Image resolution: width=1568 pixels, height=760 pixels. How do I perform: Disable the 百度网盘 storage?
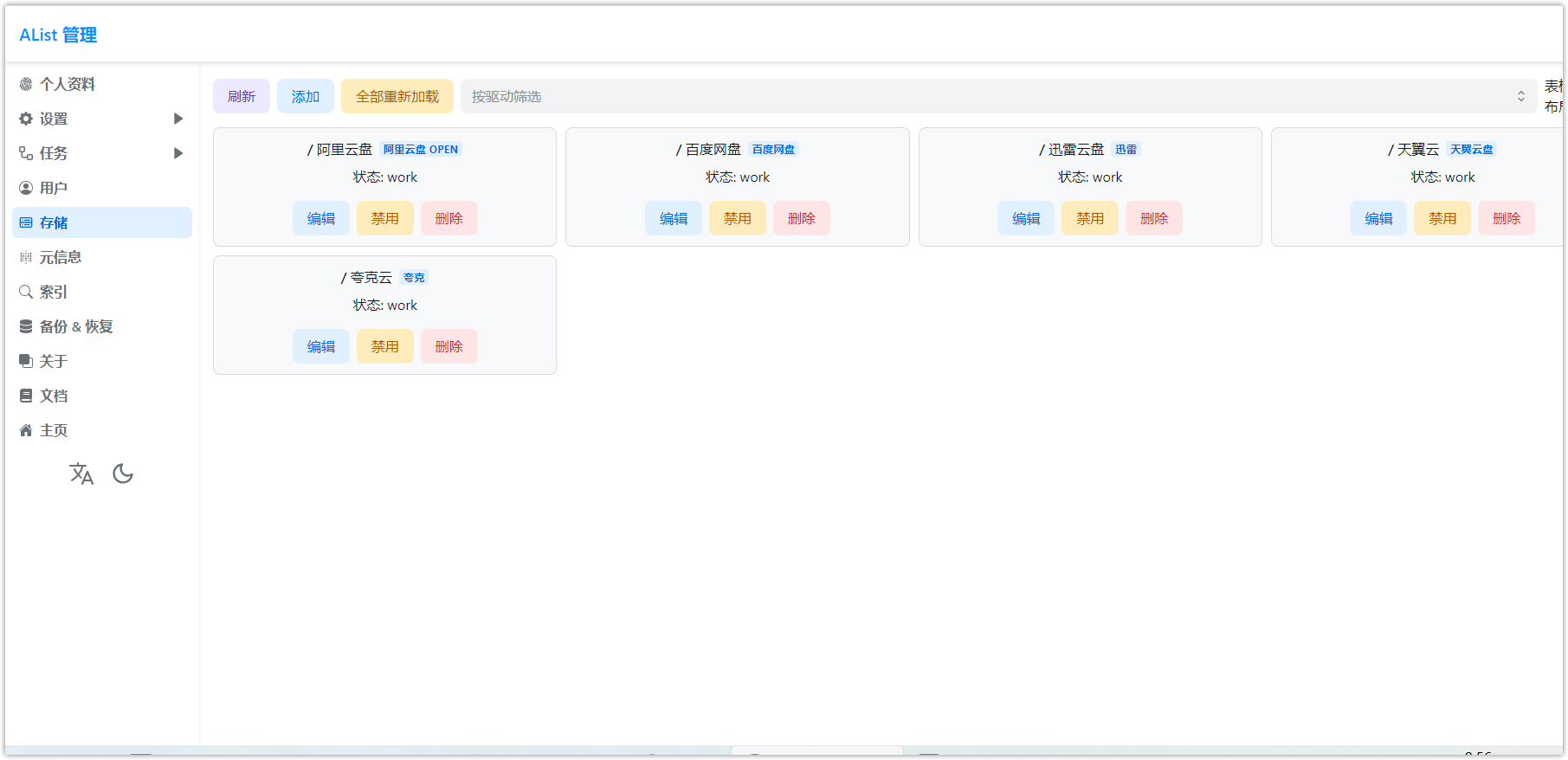tap(738, 218)
